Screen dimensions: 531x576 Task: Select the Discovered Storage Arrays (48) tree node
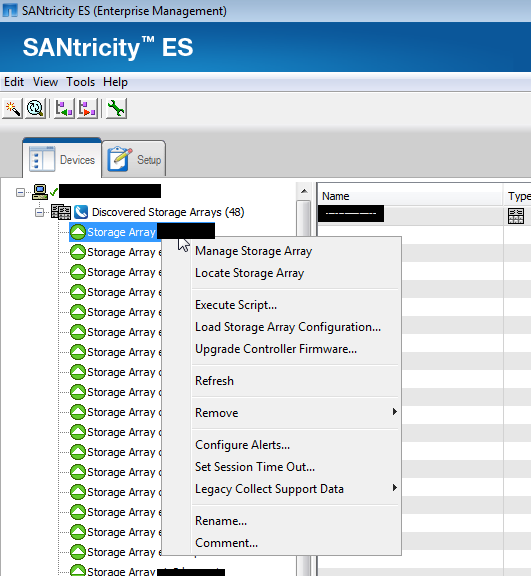pos(168,212)
